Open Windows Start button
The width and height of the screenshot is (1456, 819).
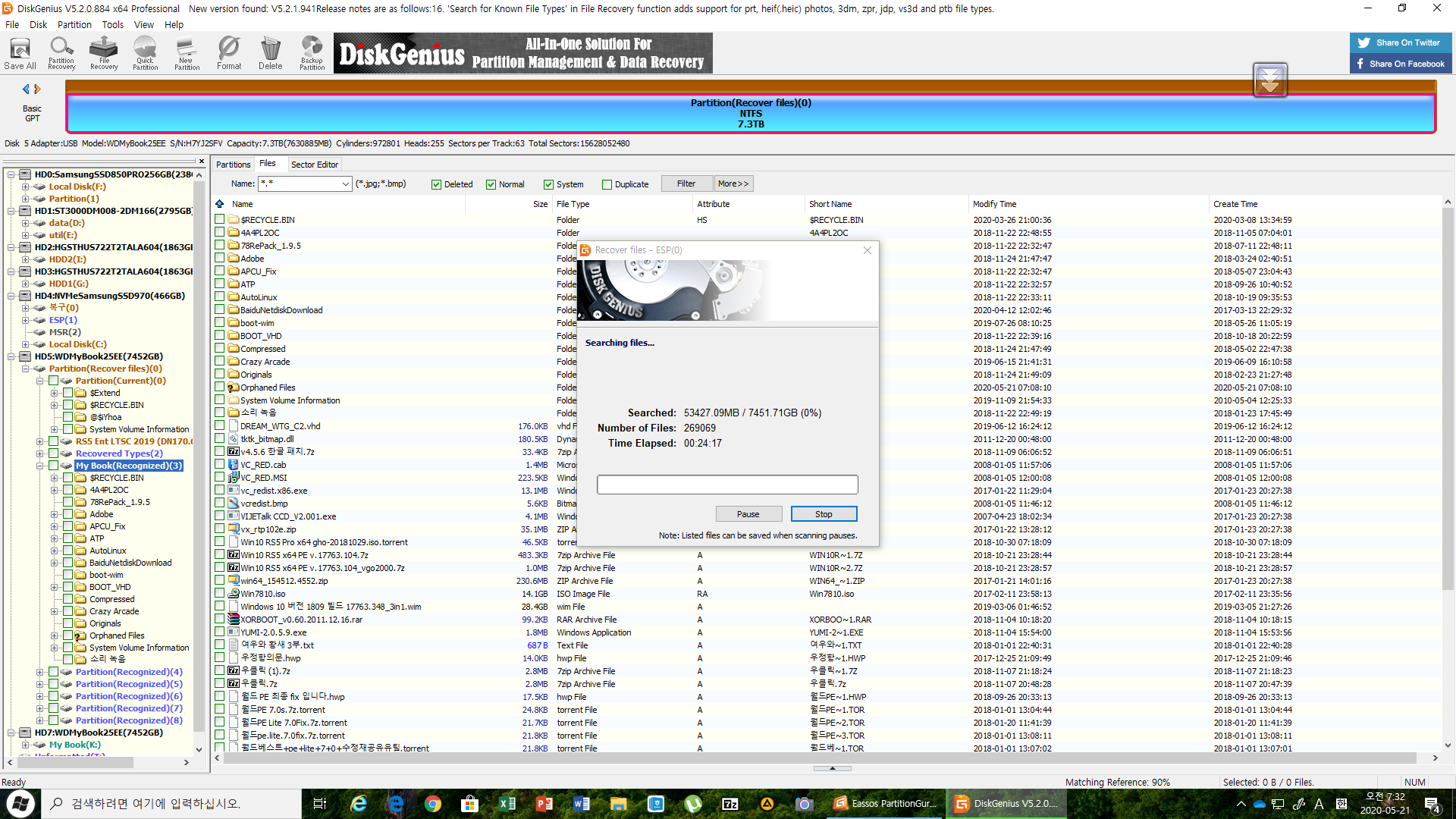click(x=20, y=804)
